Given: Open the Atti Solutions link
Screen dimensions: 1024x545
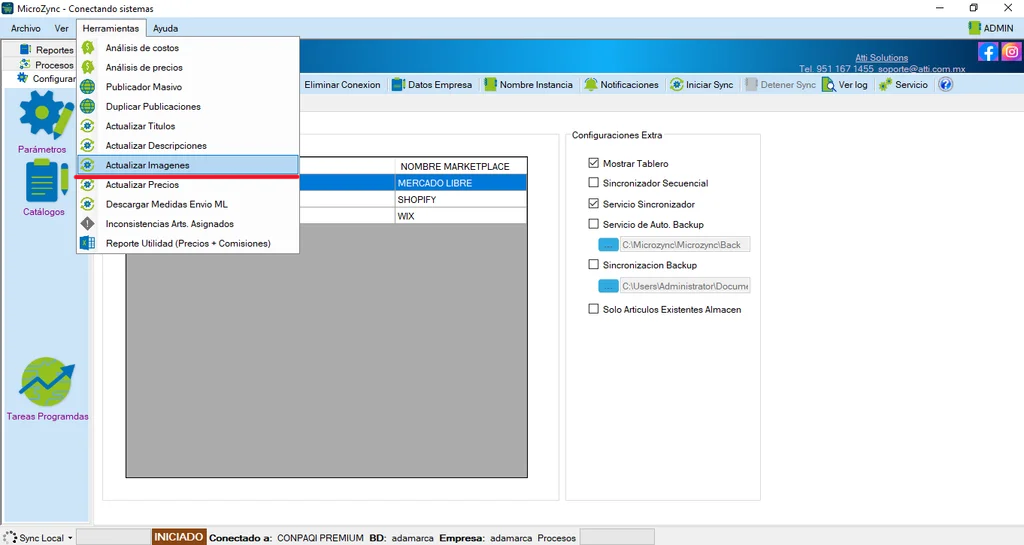Looking at the screenshot, I should 882,57.
